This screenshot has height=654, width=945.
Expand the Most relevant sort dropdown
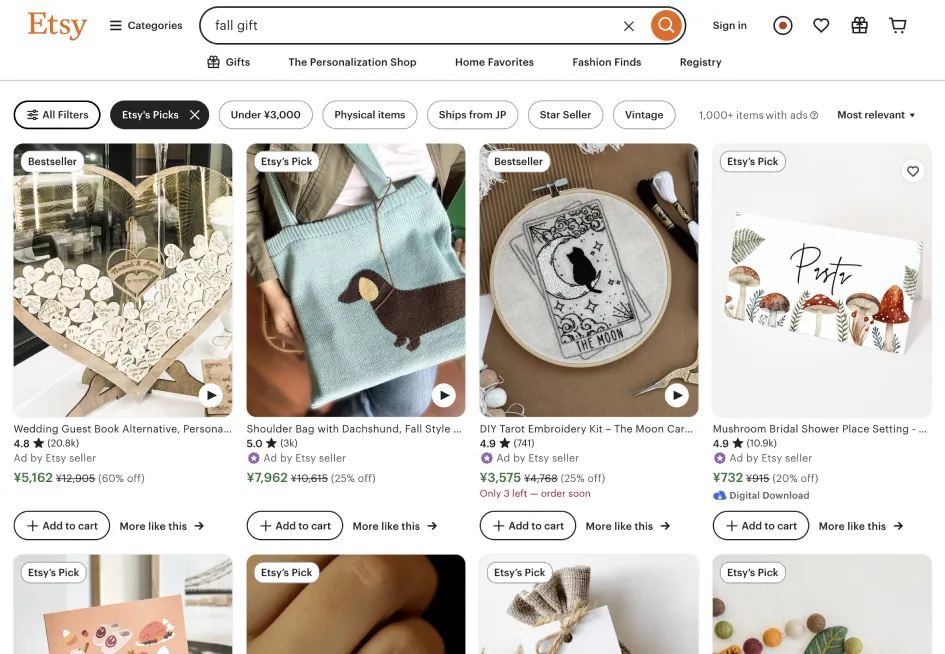point(876,115)
